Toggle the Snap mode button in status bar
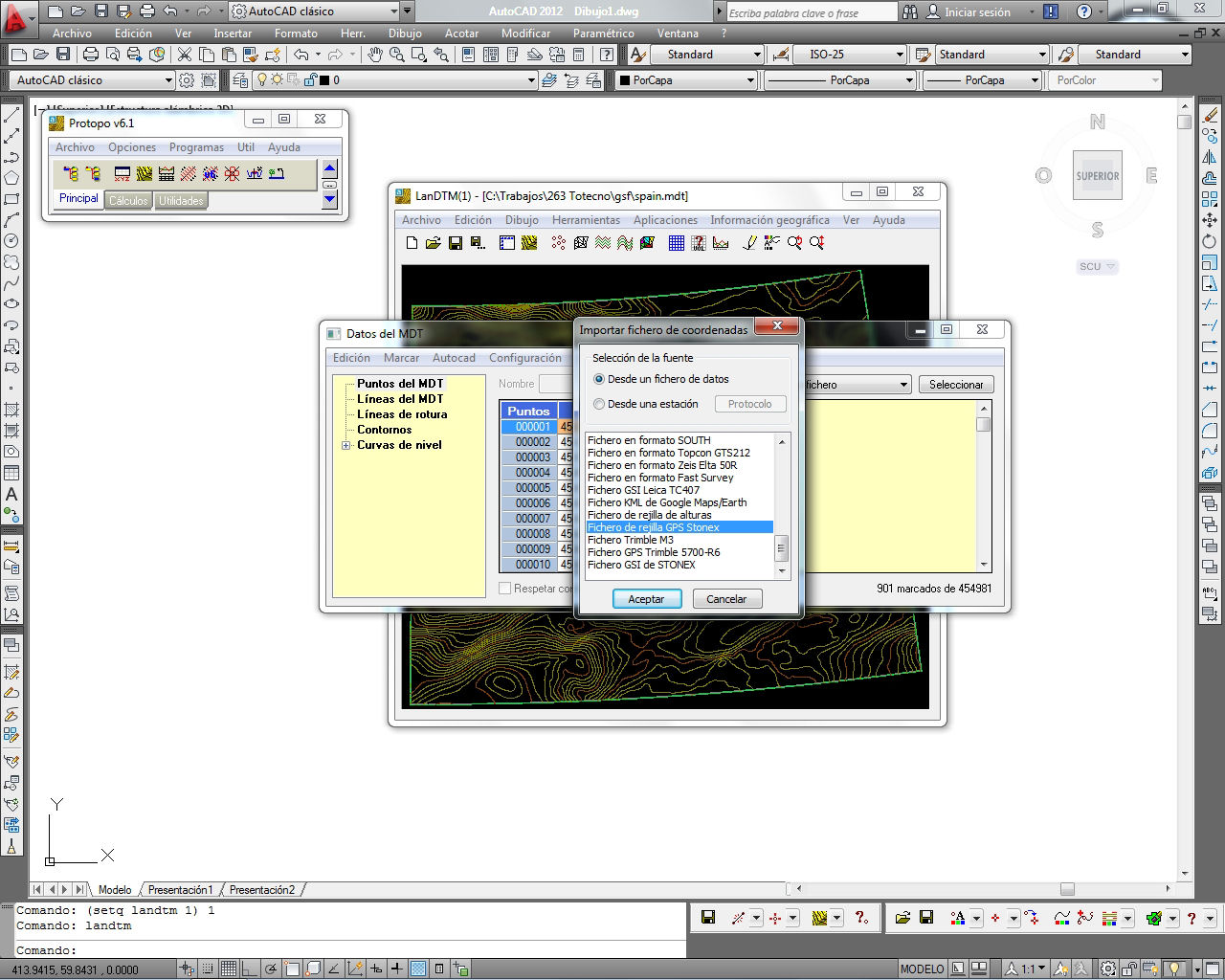 (x=209, y=969)
